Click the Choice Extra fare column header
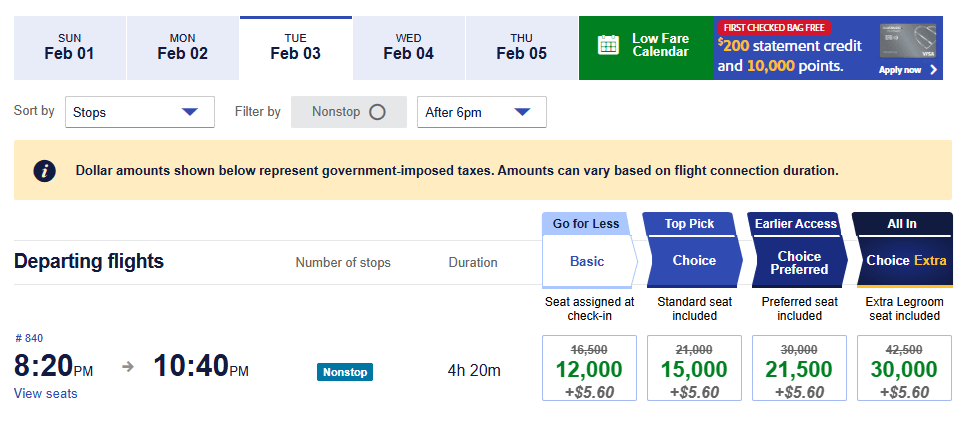Screen dimensions: 970x421 point(905,261)
